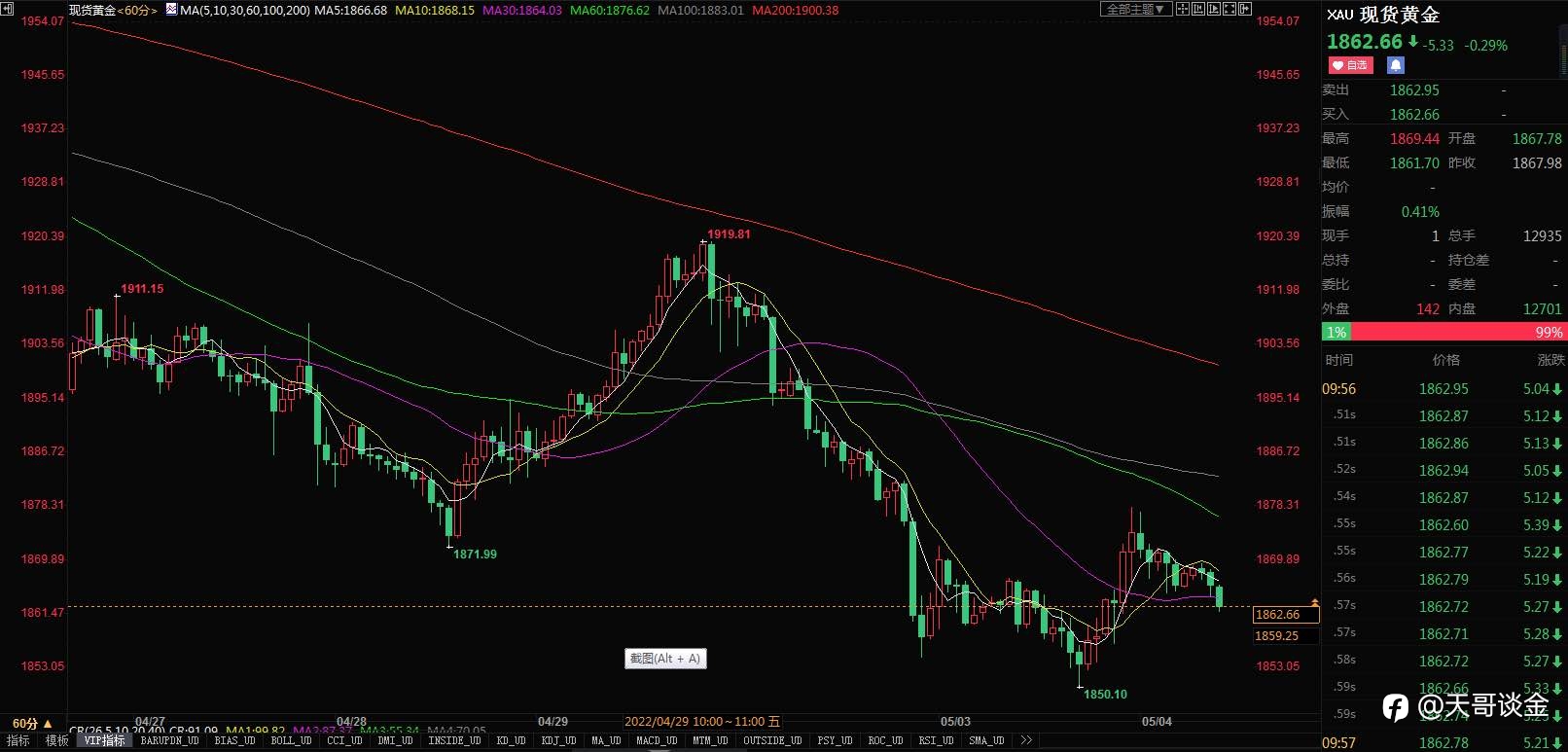Click the 1911.15 price marker
1568x752 pixels.
coord(142,289)
